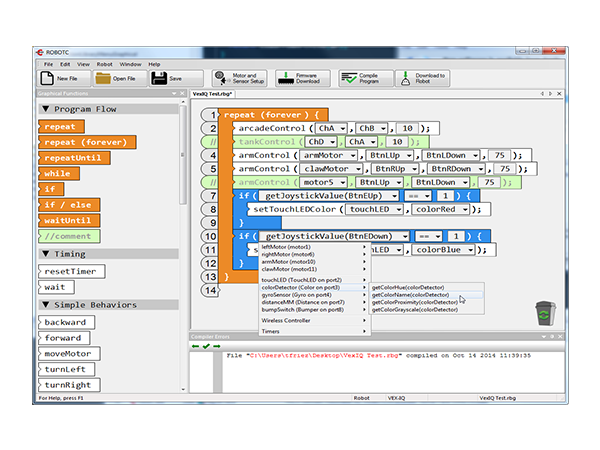Choose getColorName(colorDetector) from submenu
The height and width of the screenshot is (450, 600).
point(411,295)
